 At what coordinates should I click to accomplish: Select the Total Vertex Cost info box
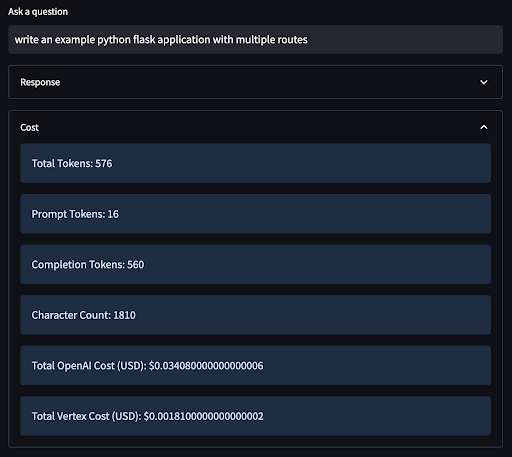255,416
